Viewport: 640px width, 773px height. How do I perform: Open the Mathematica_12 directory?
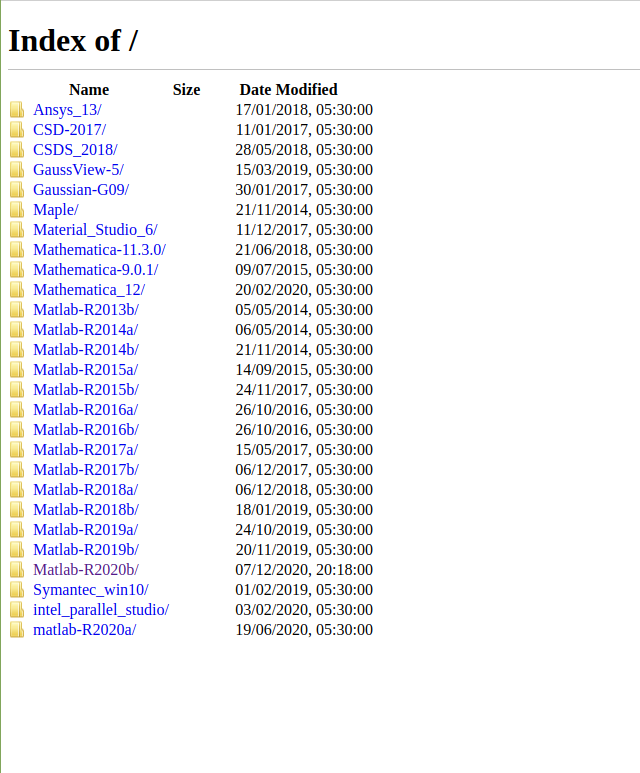[89, 290]
